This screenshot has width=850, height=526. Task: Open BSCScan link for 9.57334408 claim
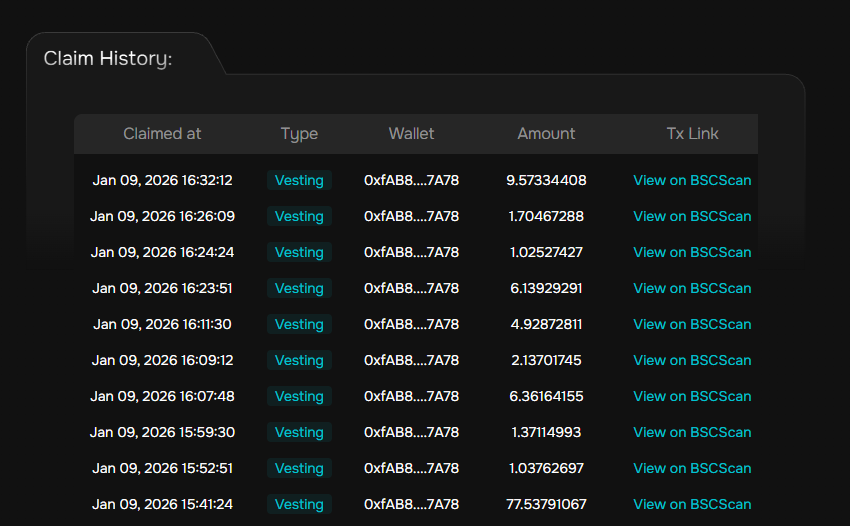tap(692, 181)
